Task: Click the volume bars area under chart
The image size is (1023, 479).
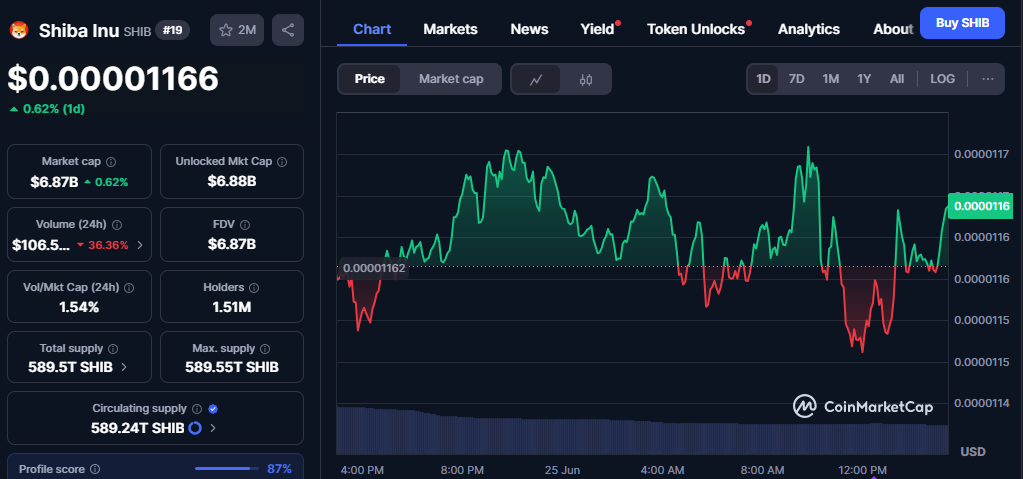Action: [x=642, y=431]
